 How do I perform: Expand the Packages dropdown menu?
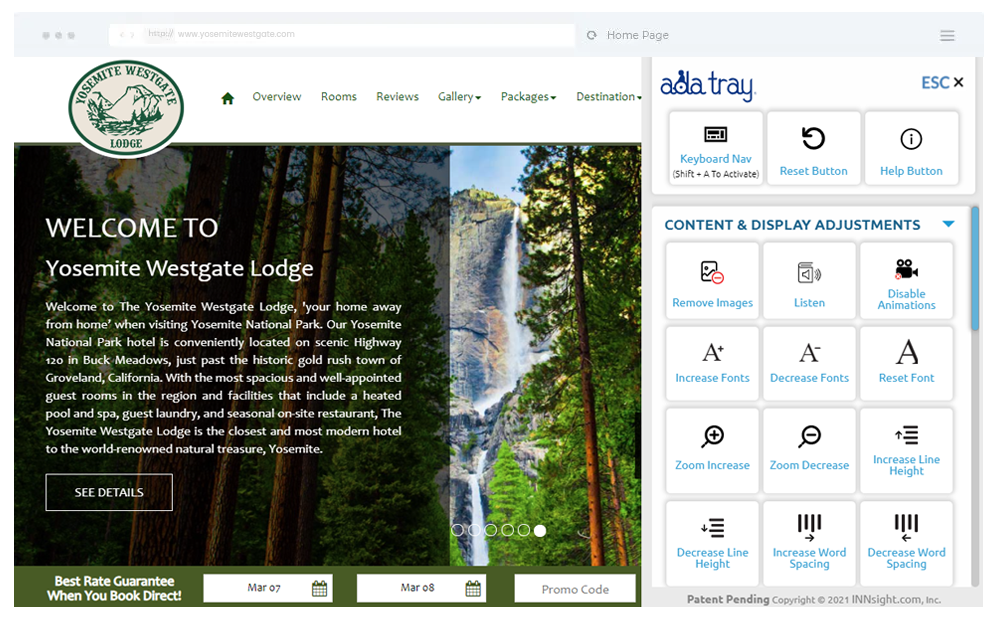click(x=528, y=96)
